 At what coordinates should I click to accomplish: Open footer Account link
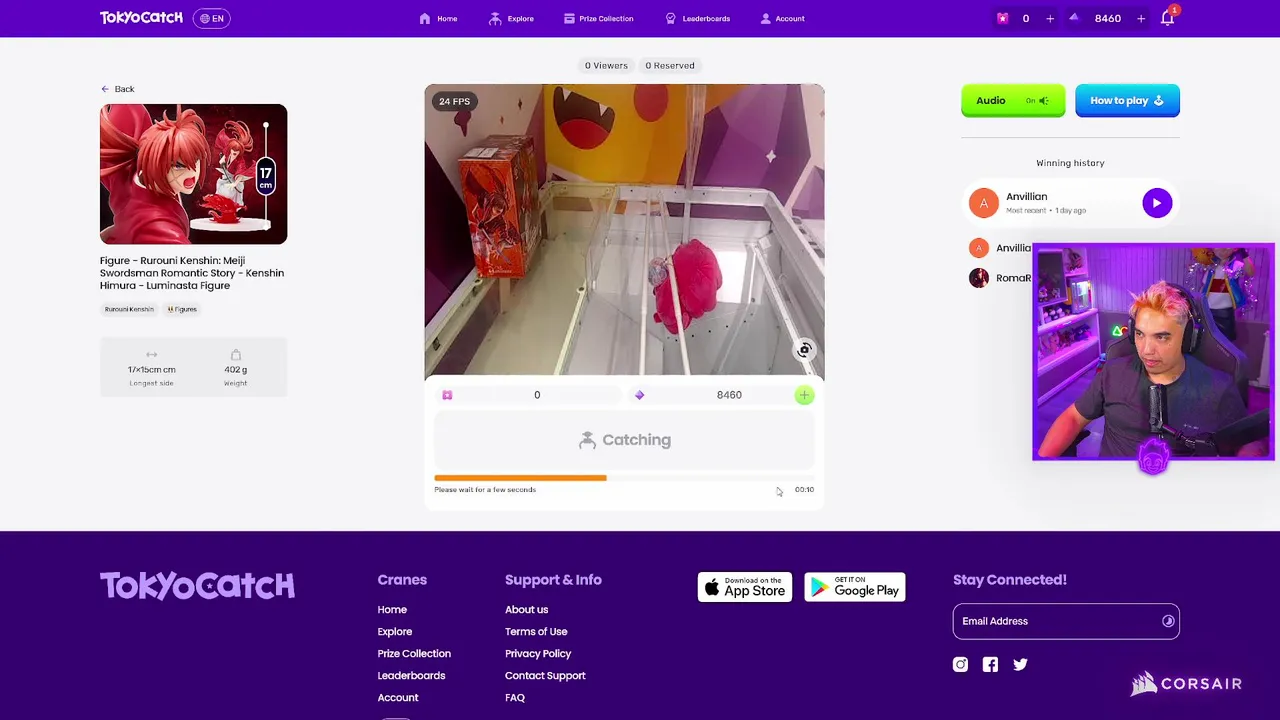398,697
